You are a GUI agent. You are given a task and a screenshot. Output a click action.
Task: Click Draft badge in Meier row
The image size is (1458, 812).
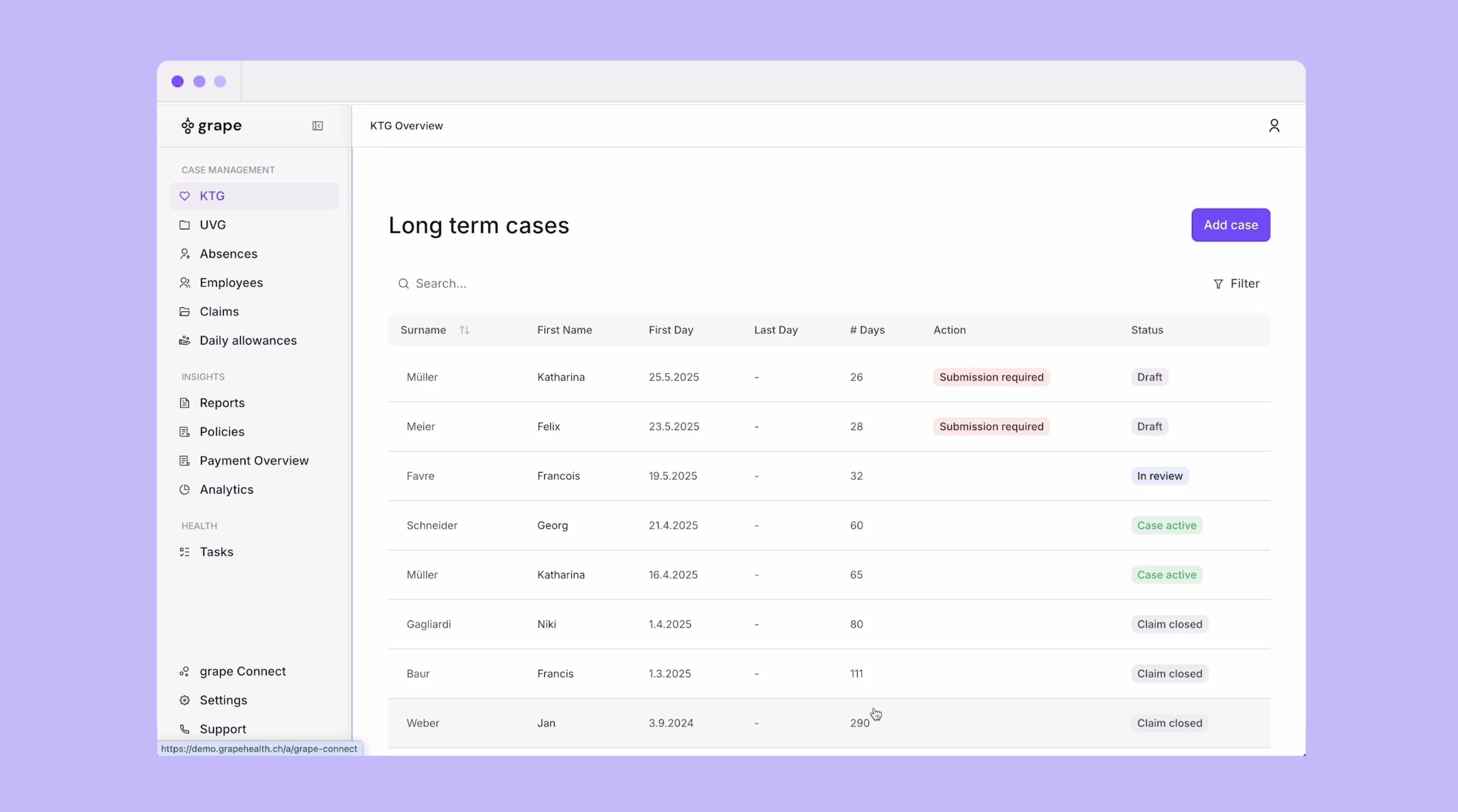tap(1149, 427)
